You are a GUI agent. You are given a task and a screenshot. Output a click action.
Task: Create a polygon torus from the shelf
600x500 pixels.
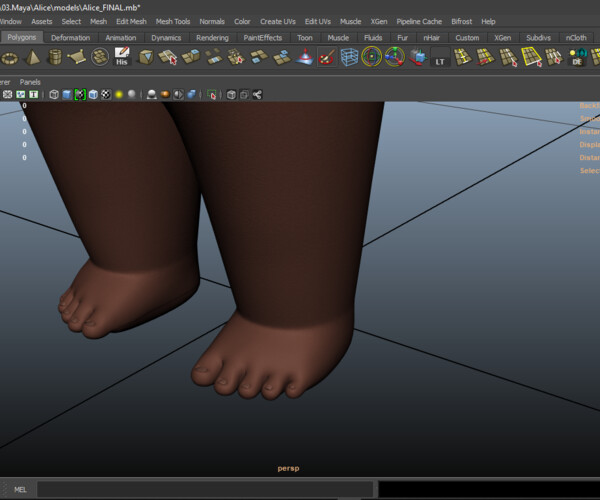(10, 58)
